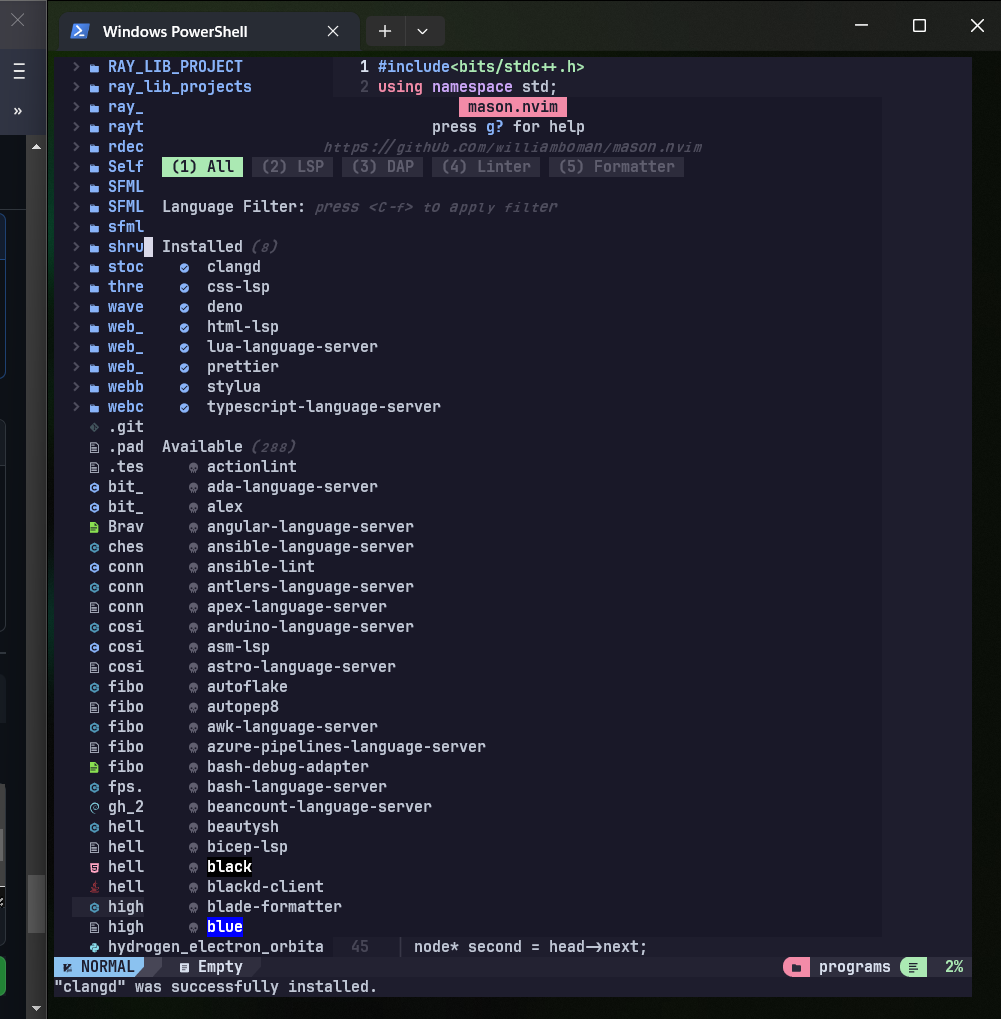Click the + button to open a new terminal tab

(385, 31)
